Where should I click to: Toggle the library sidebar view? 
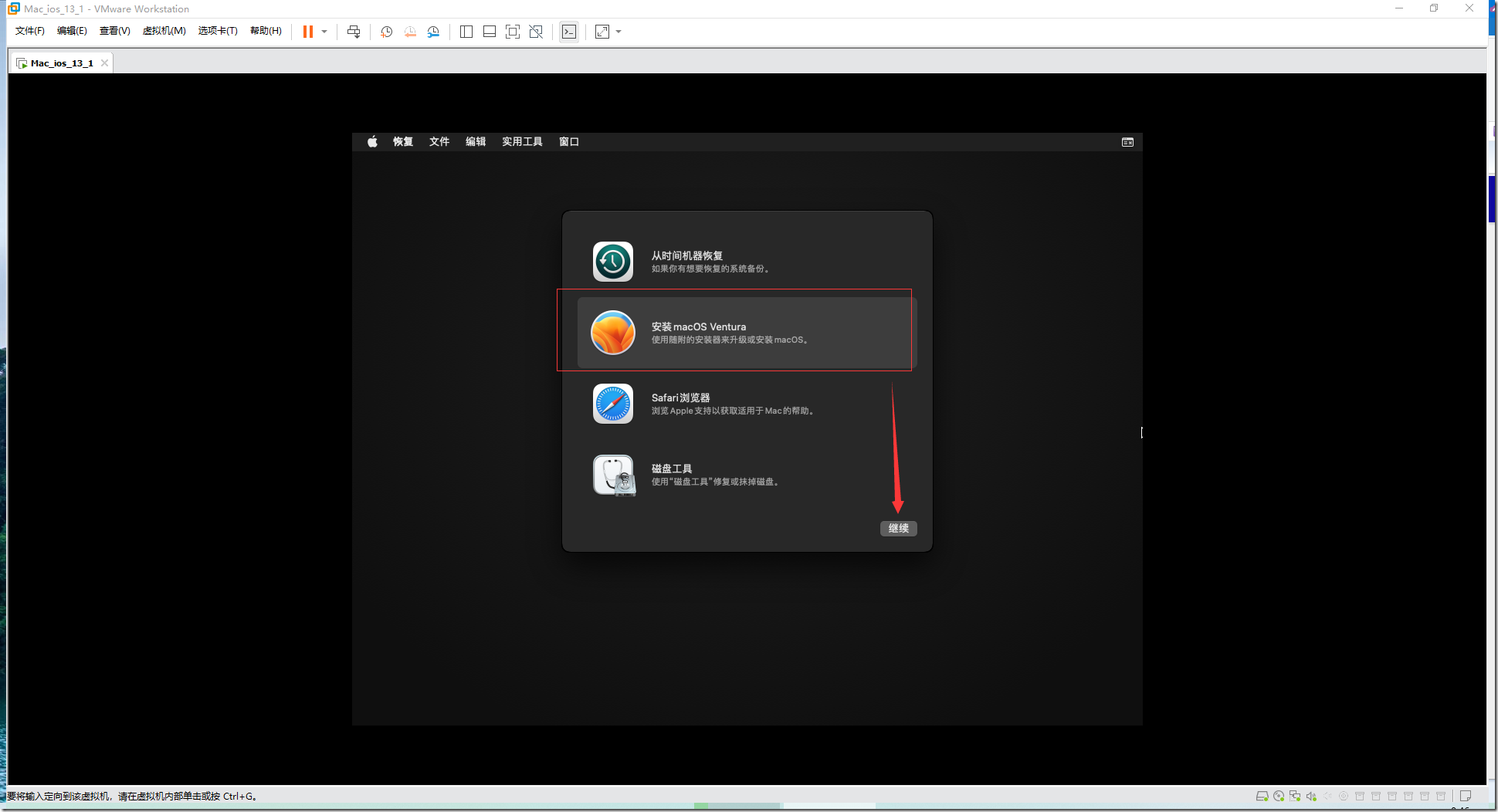[466, 32]
